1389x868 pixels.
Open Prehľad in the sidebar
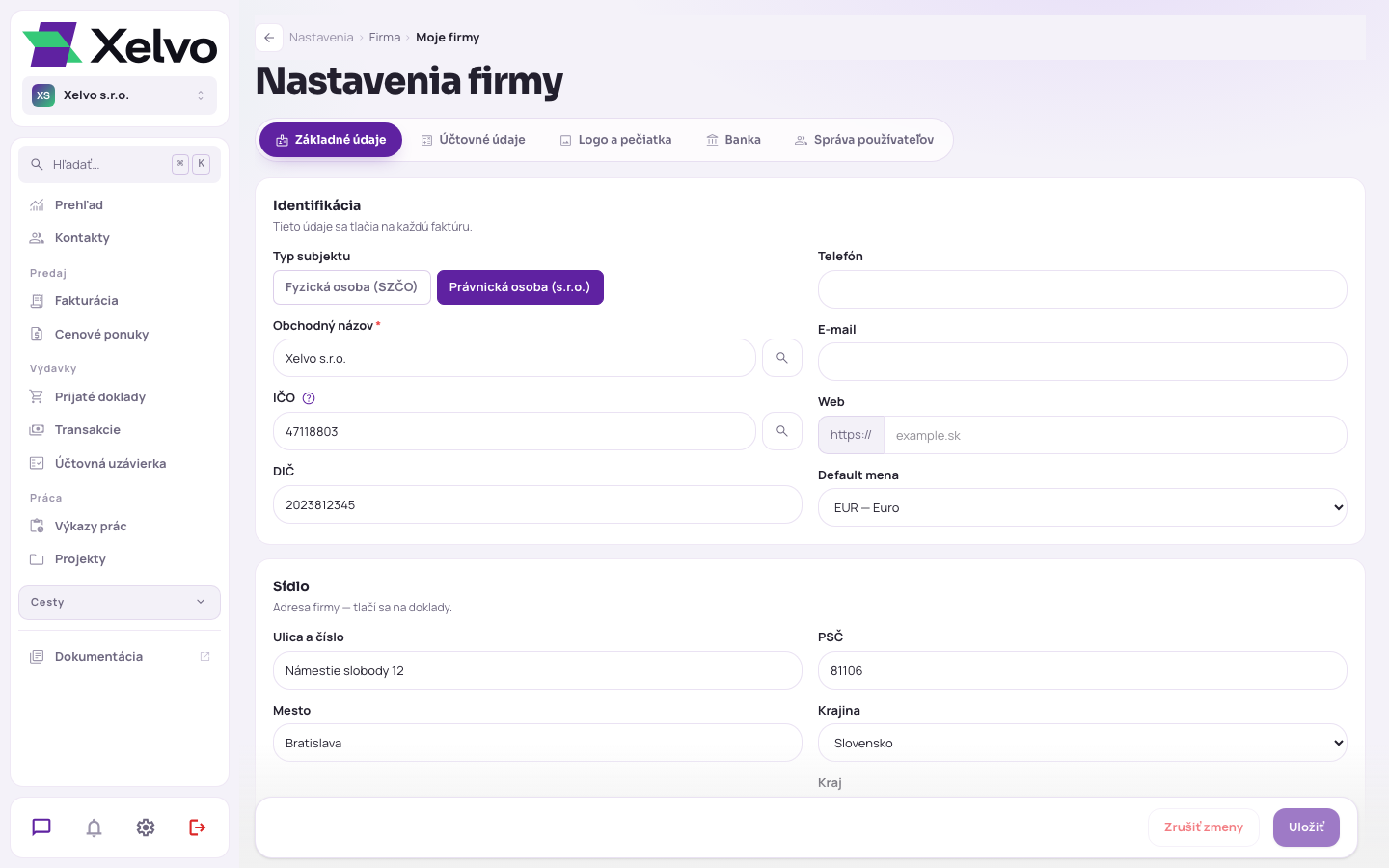click(120, 205)
